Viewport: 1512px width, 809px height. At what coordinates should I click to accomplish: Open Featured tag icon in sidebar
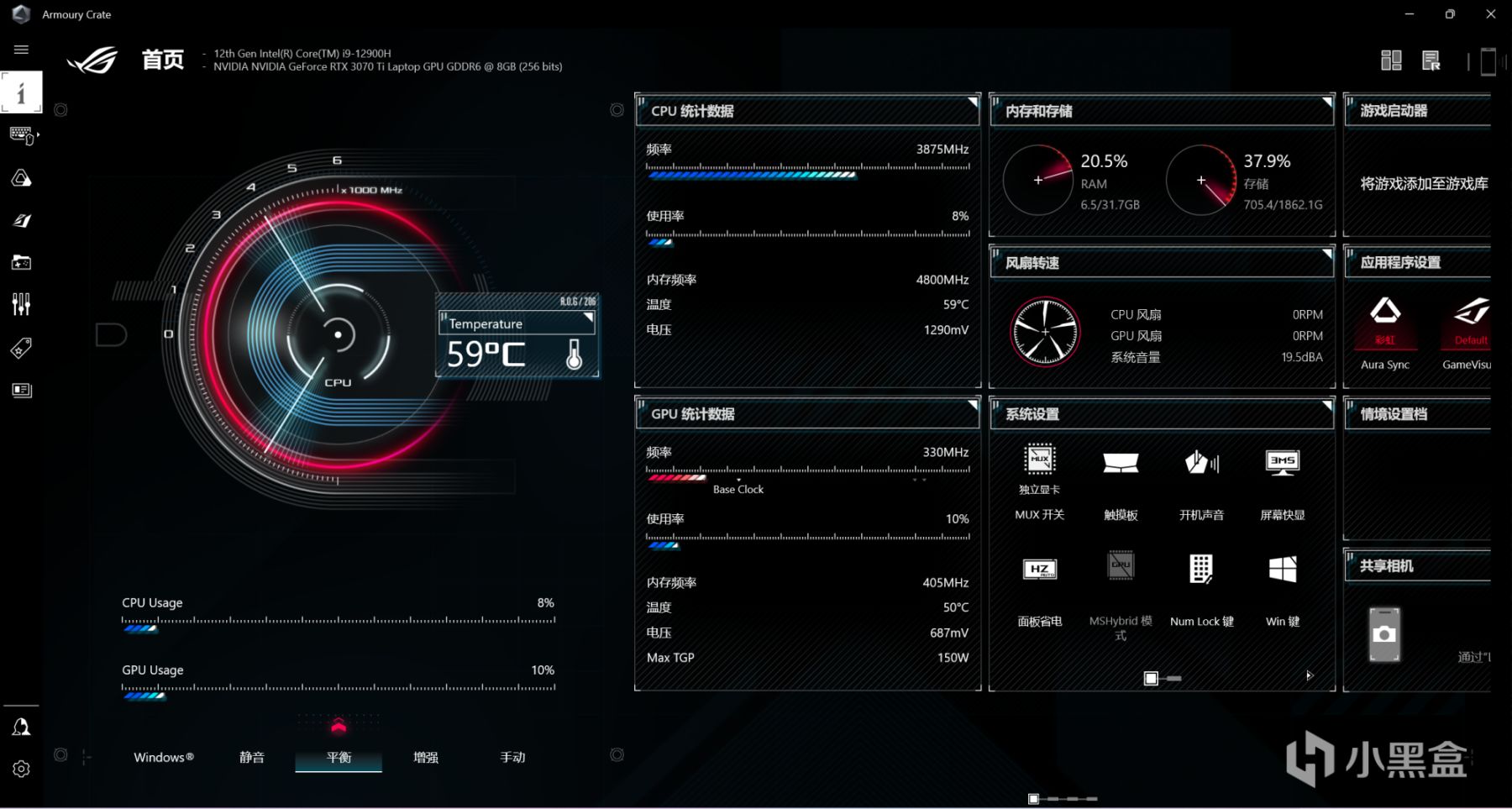[21, 348]
